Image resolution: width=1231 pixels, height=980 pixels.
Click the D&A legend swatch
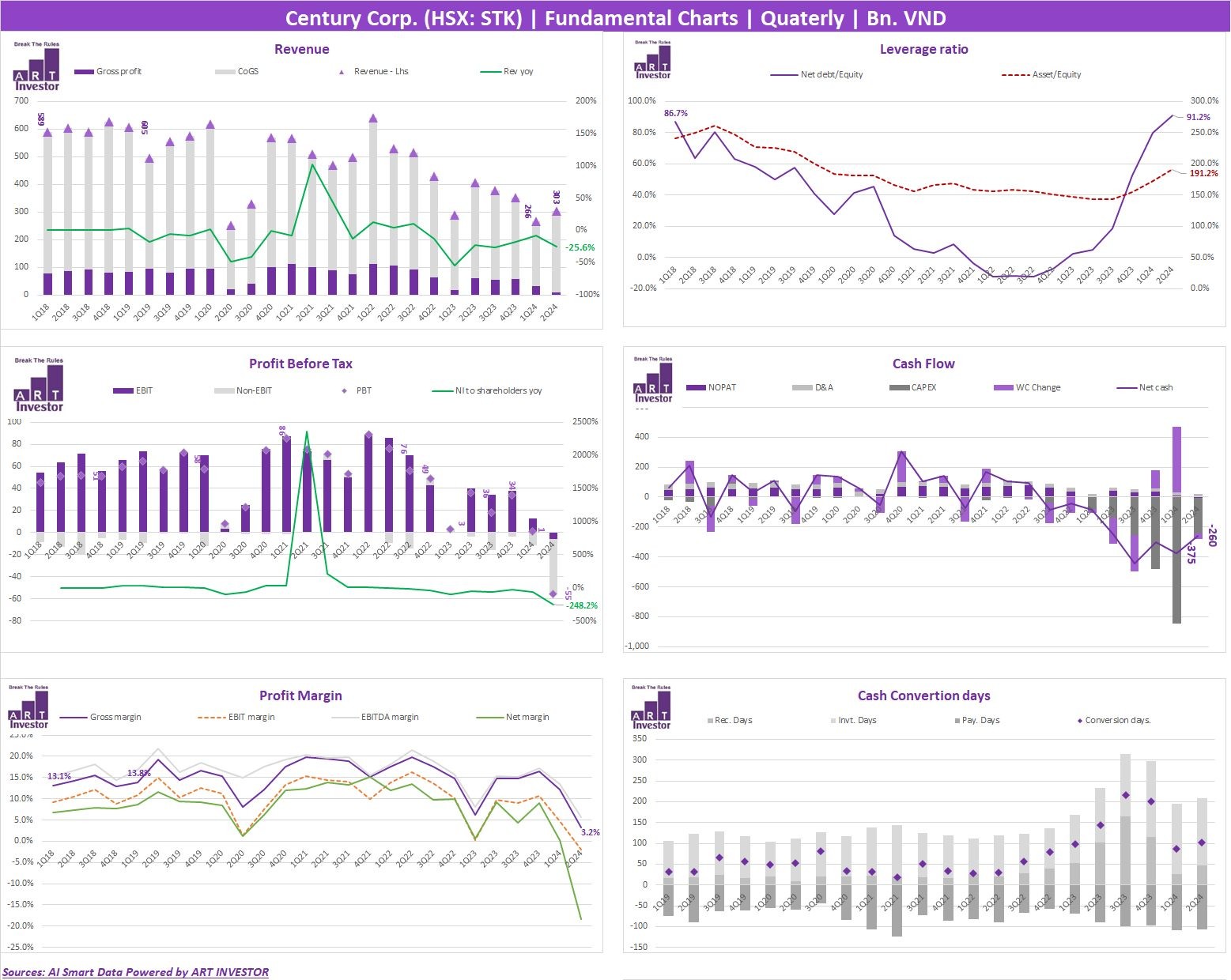tap(802, 387)
